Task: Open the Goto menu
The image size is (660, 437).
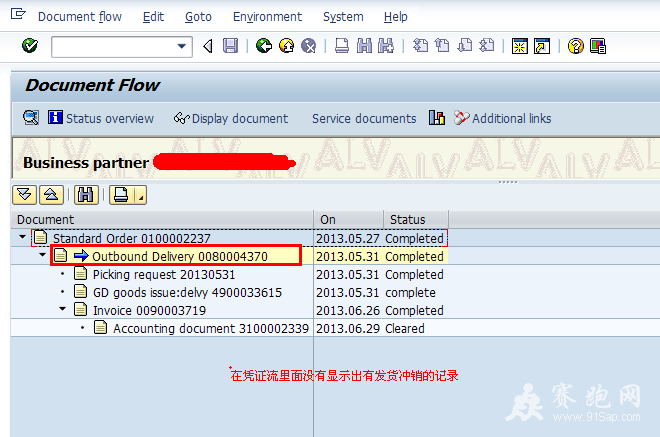Action: click(x=198, y=17)
